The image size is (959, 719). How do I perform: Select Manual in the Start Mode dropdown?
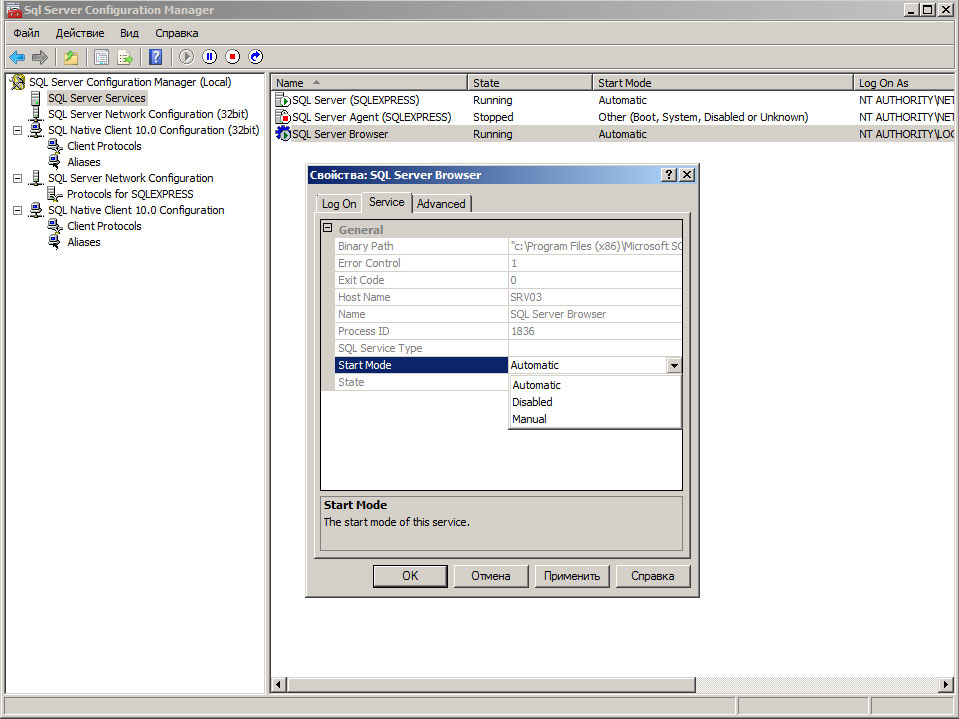pos(529,419)
